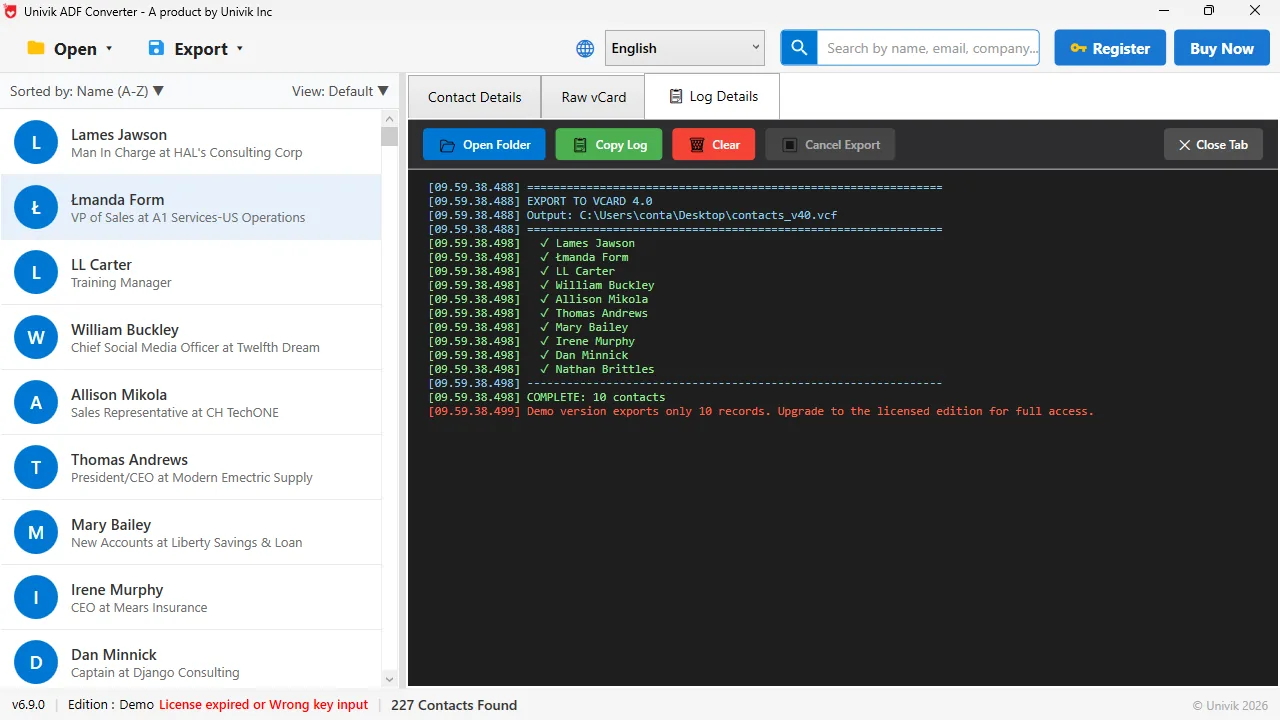Click the Ł avatar for Łmanda Form
The height and width of the screenshot is (720, 1280).
[36, 208]
